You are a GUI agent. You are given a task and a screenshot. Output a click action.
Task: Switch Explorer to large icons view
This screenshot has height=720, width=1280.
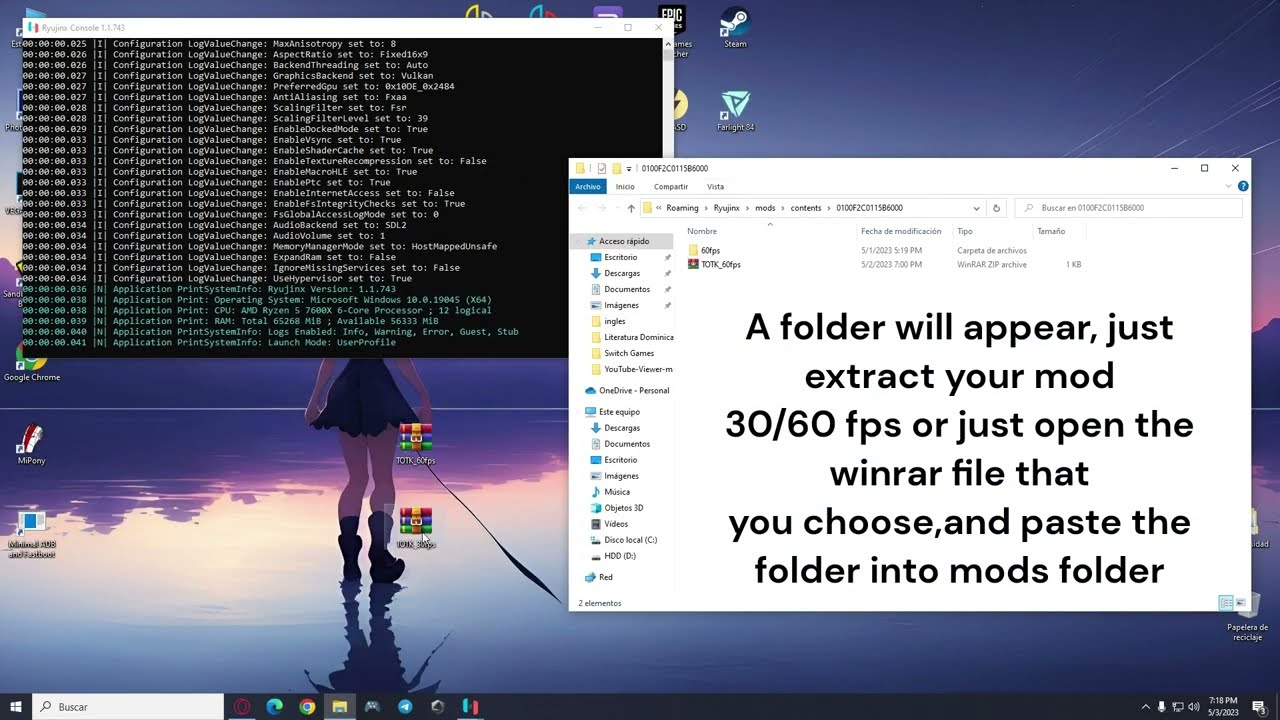[1241, 603]
